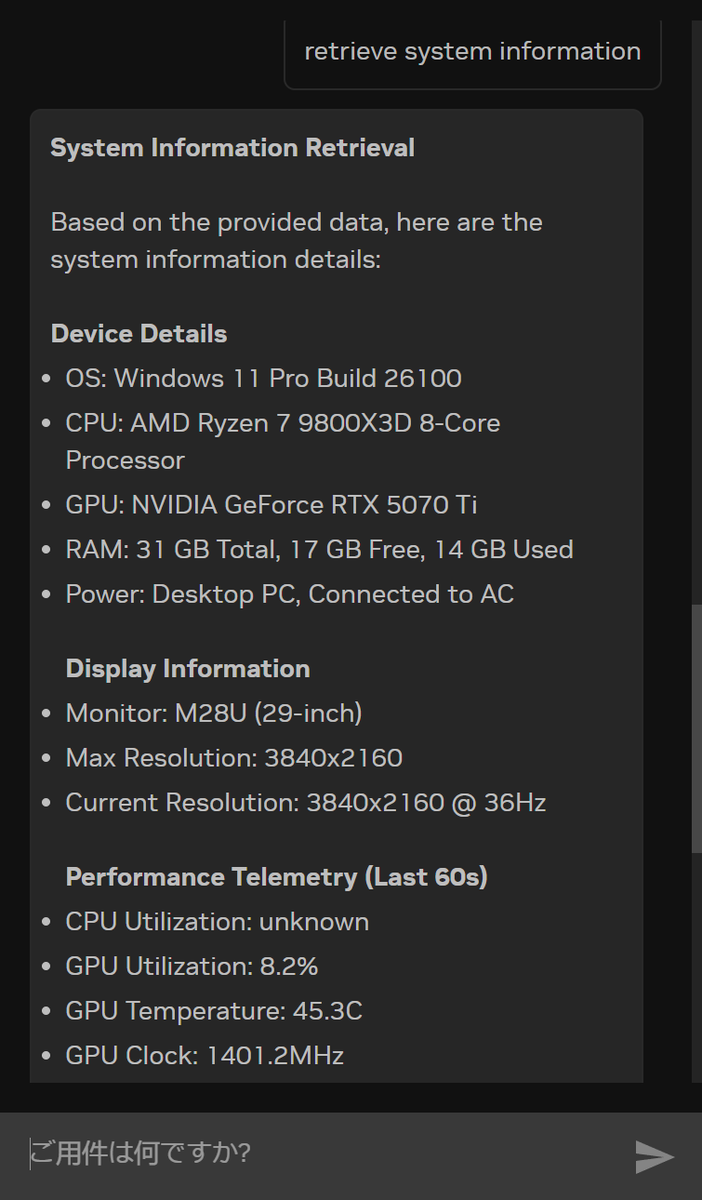This screenshot has height=1200, width=702.
Task: Click the GPU NVIDIA GeForce RTX 5070 Ti entry
Action: (271, 505)
